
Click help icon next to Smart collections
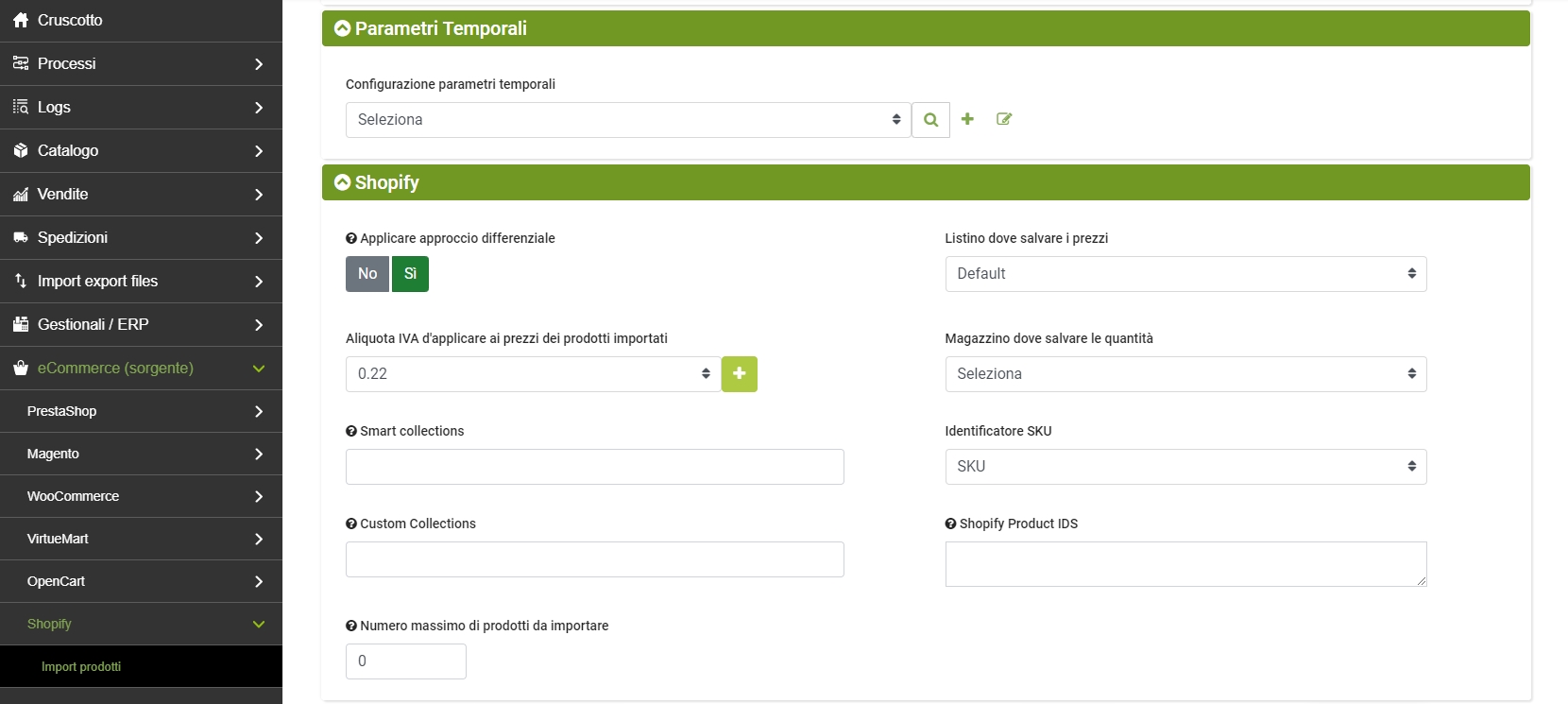(x=351, y=431)
